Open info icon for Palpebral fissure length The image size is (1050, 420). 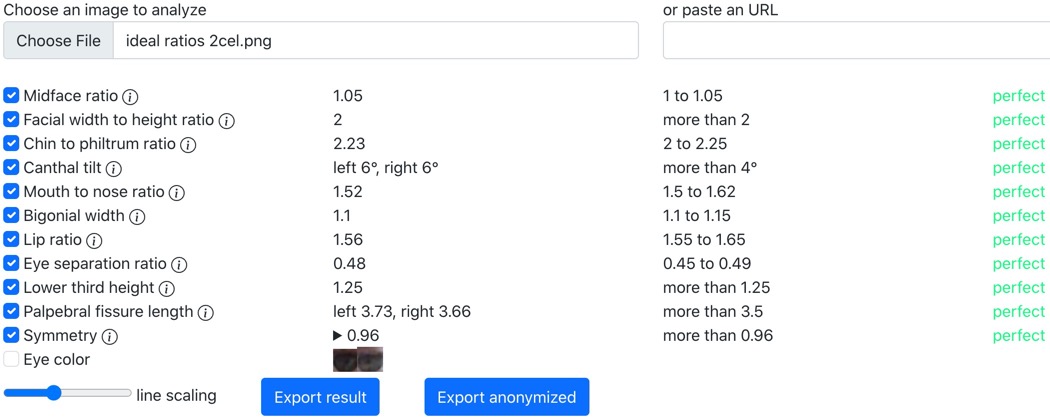pos(205,313)
